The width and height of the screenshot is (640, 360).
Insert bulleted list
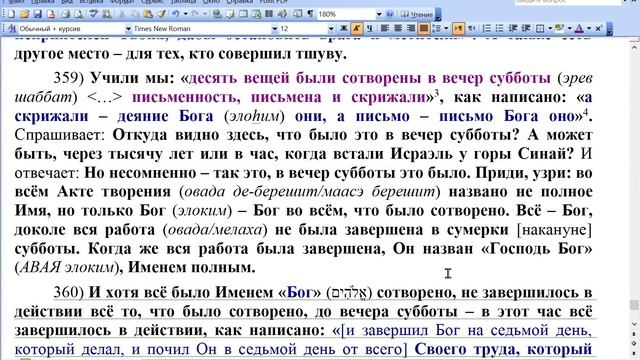500,28
